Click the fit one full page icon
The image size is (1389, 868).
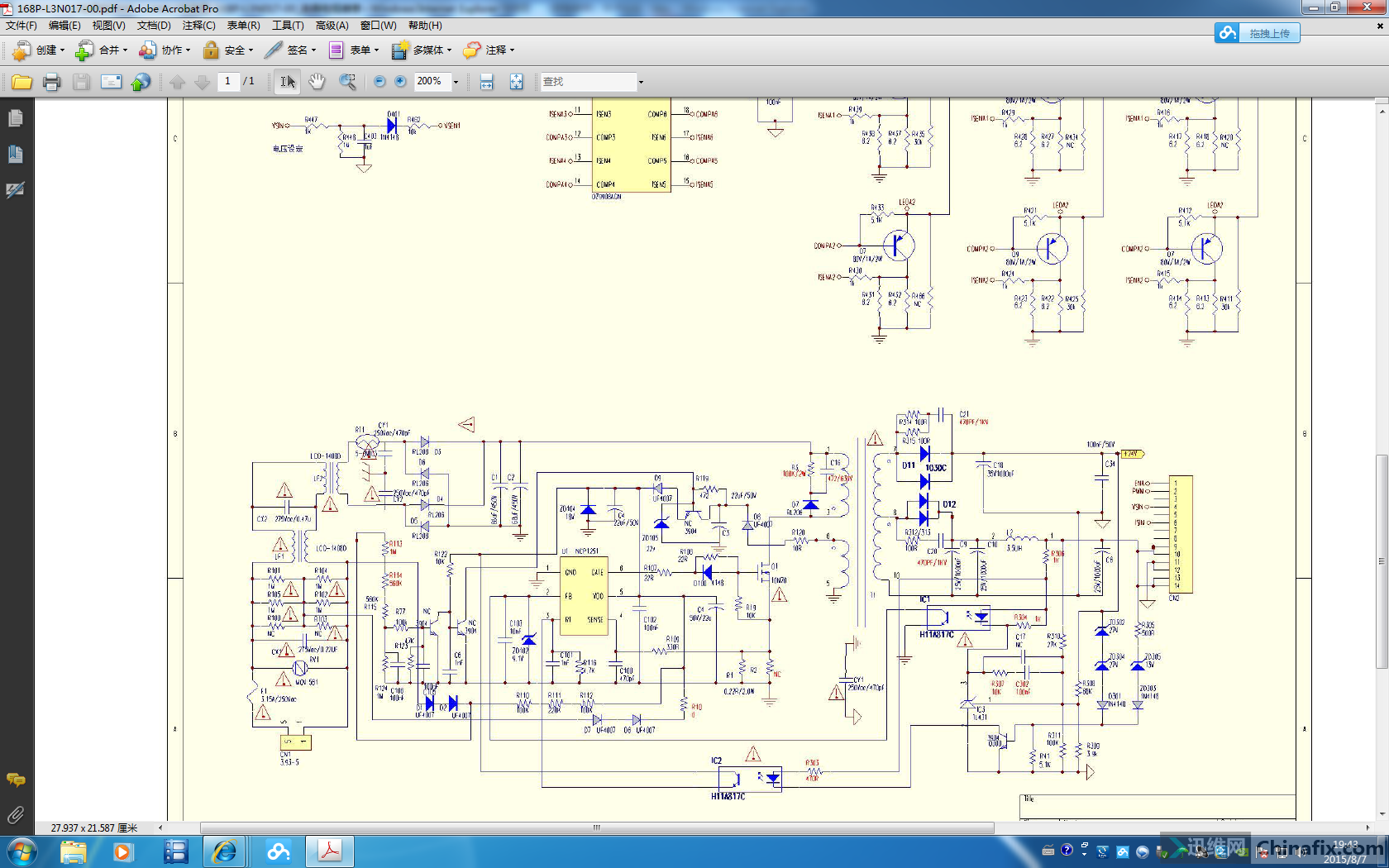point(516,82)
